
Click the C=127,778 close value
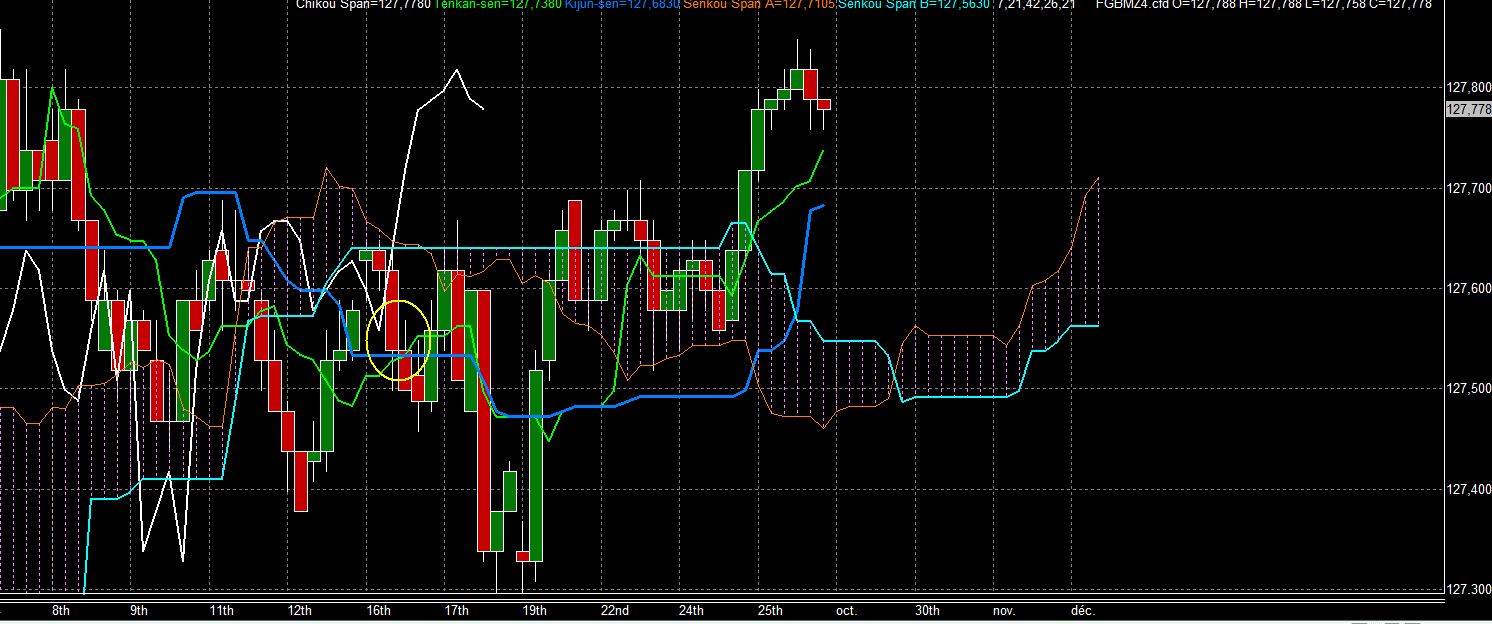pos(1400,4)
